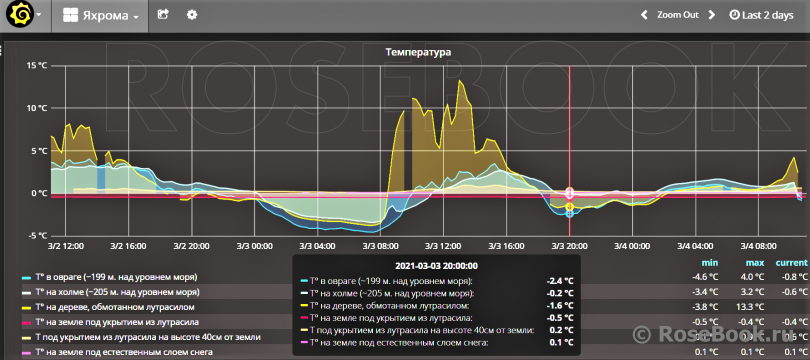Click tooltip value -1.6 °C
This screenshot has height=360, width=810.
click(x=560, y=306)
